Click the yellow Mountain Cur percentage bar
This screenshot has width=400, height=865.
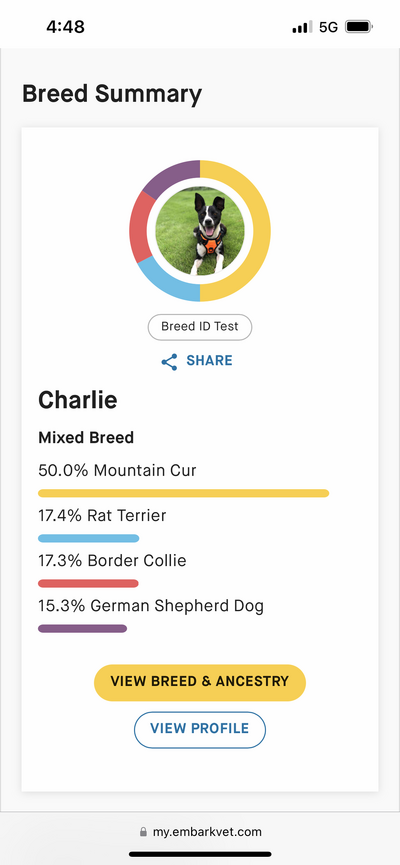click(183, 493)
